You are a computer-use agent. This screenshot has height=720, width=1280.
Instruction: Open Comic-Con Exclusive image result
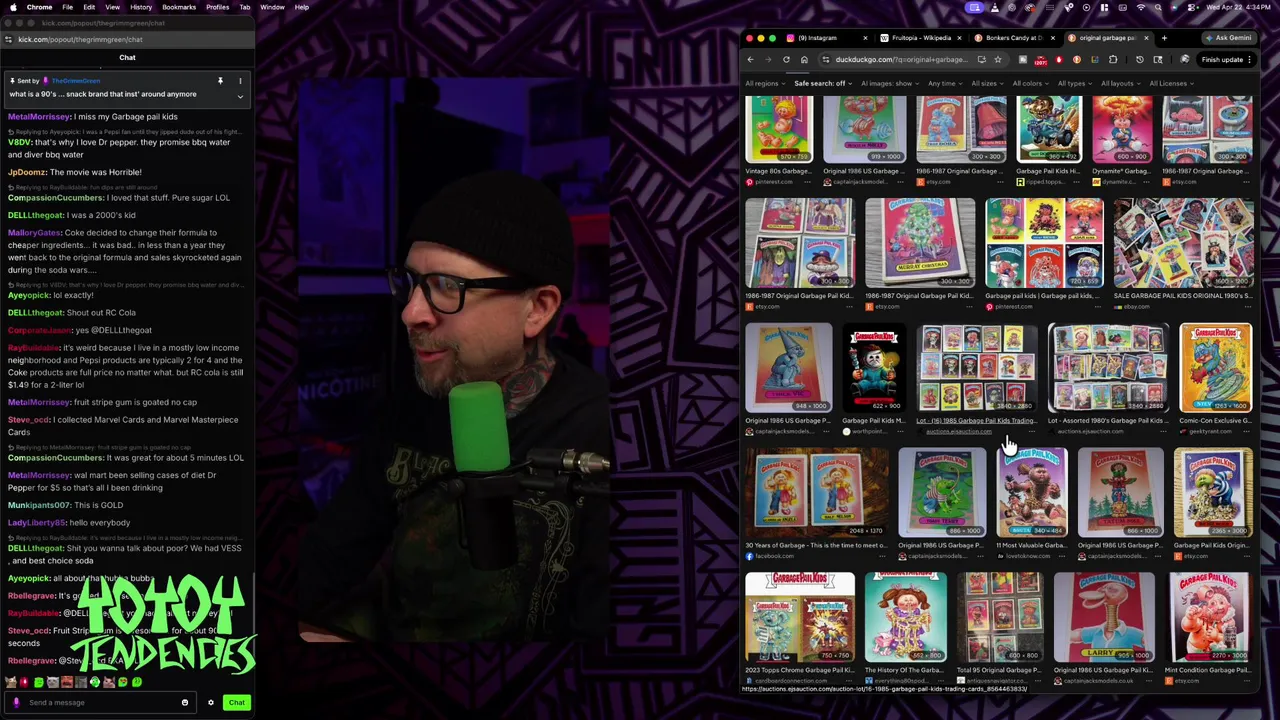pos(1216,367)
